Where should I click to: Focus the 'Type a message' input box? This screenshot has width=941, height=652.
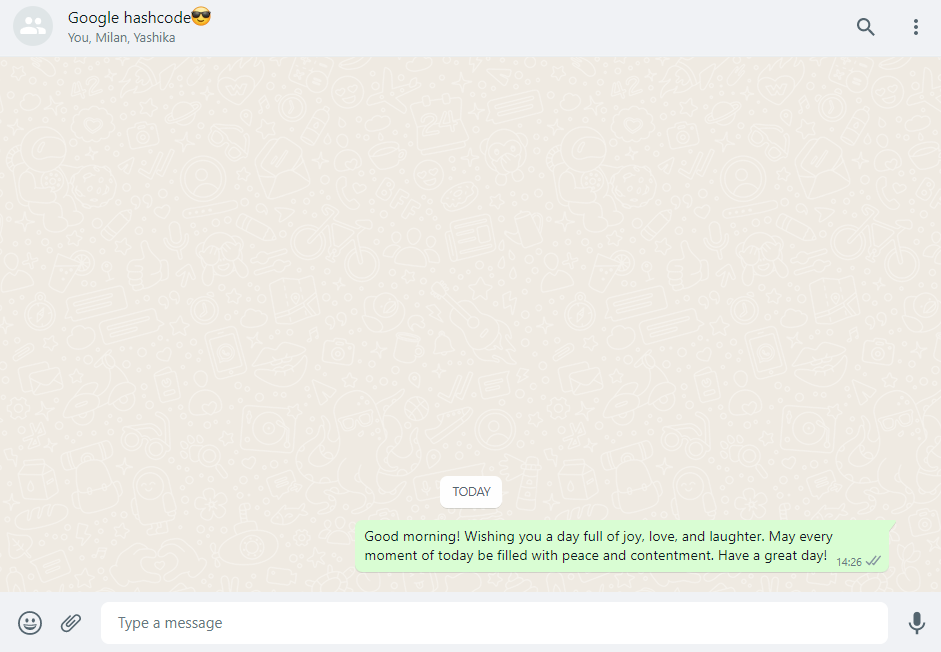pyautogui.click(x=494, y=623)
